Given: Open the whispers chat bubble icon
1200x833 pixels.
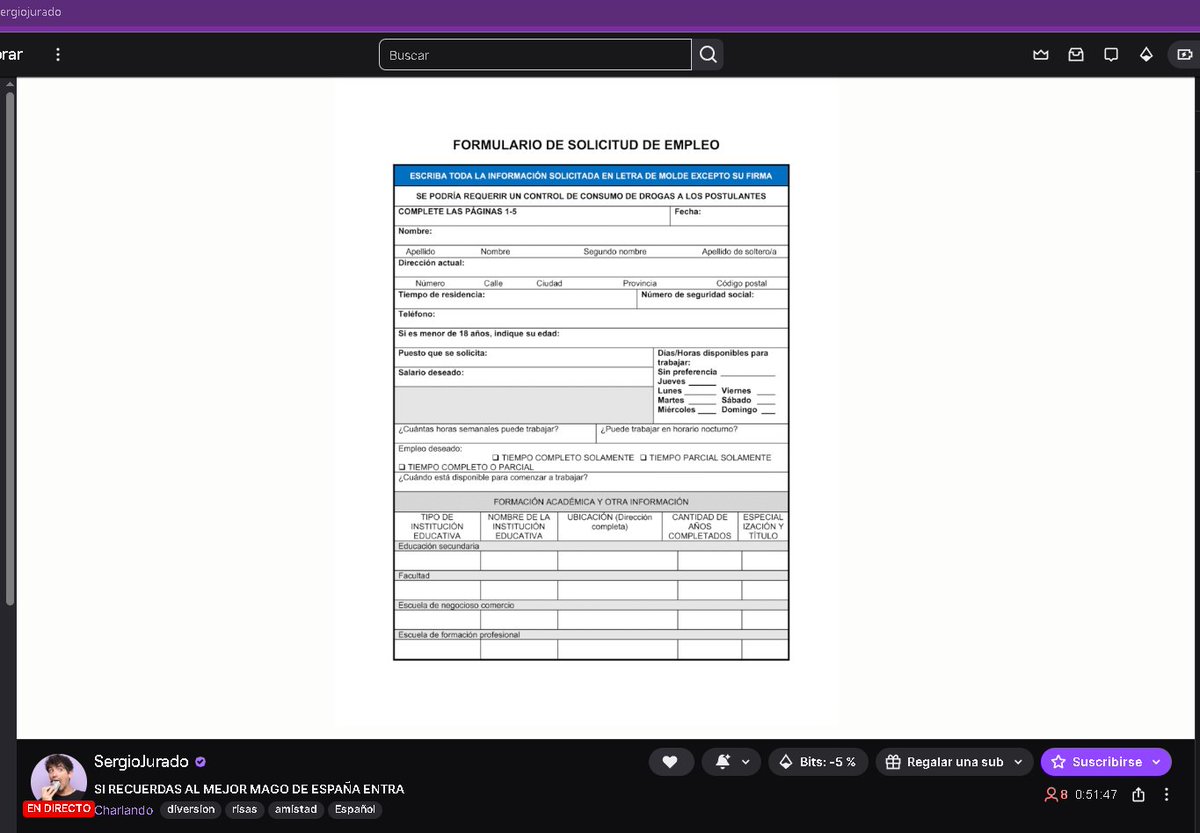Looking at the screenshot, I should pyautogui.click(x=1111, y=55).
